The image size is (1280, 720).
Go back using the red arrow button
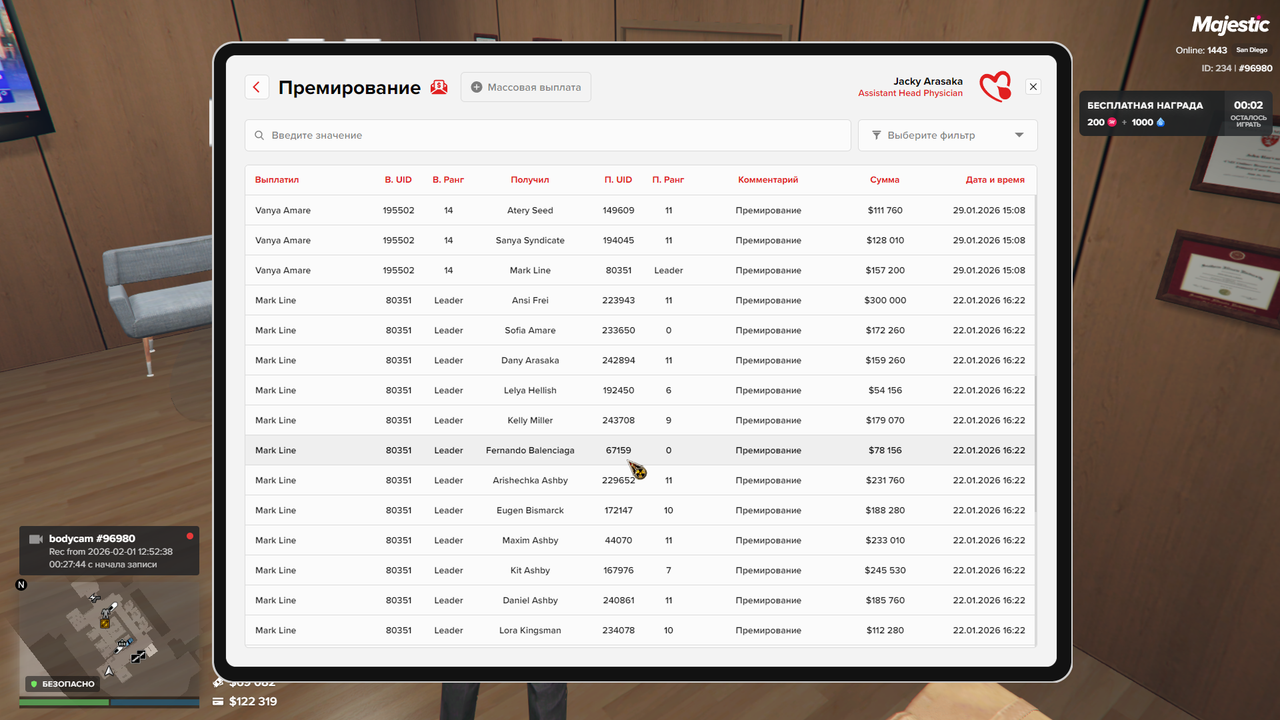click(x=257, y=87)
